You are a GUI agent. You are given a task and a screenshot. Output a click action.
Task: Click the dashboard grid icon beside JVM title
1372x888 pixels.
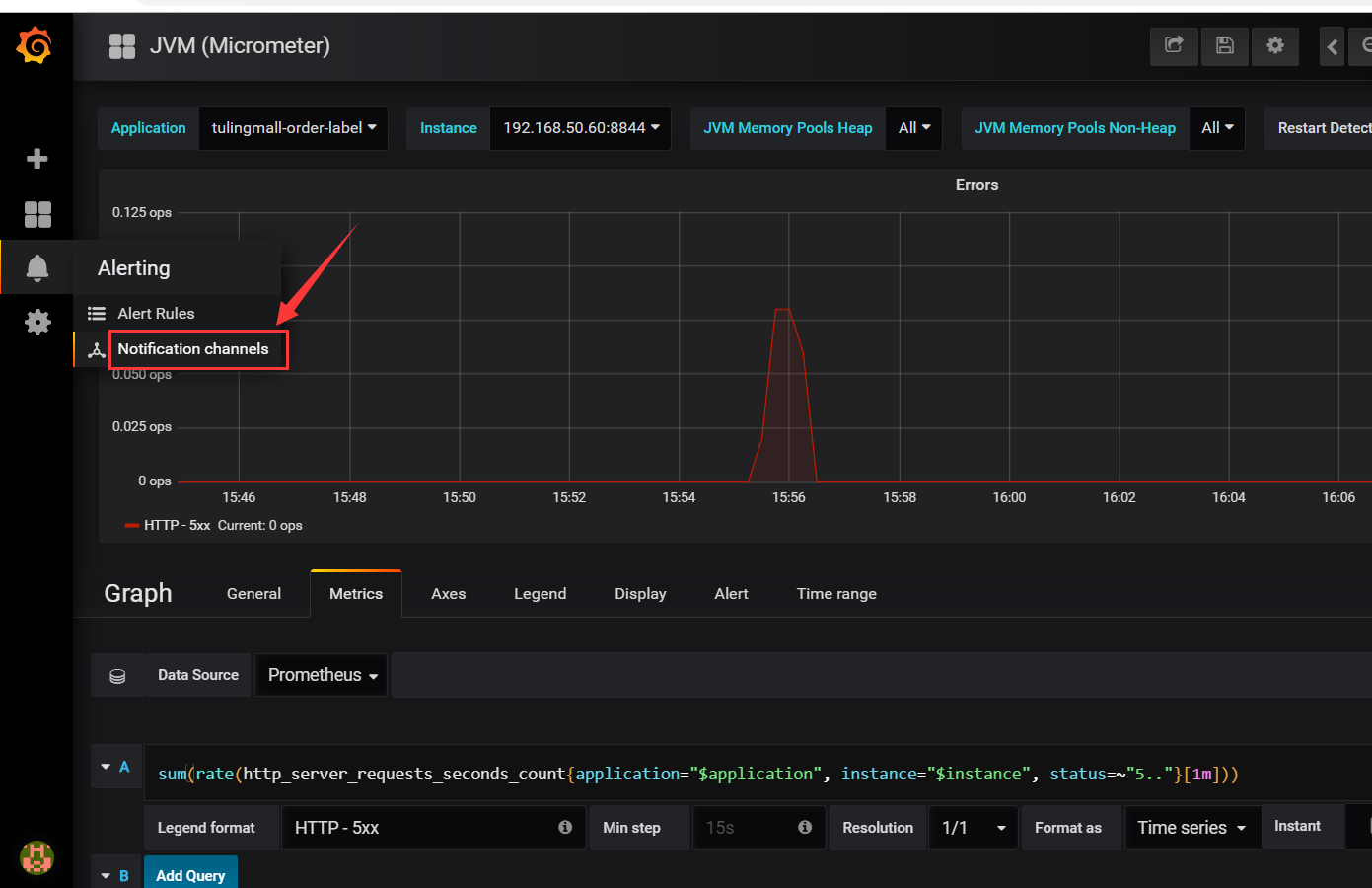[x=122, y=46]
